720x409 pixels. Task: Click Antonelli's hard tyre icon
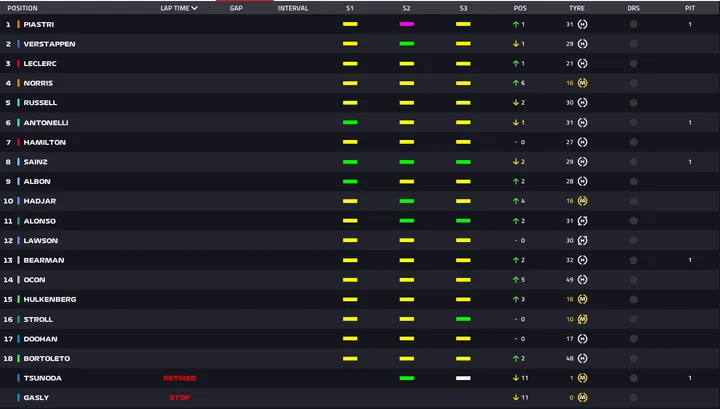(582, 123)
